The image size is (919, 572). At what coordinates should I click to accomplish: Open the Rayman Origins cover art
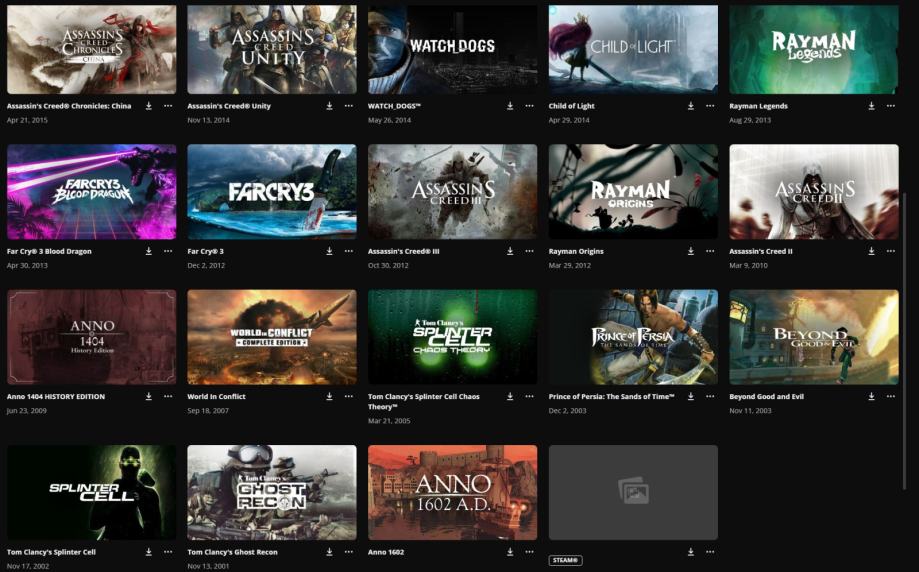pyautogui.click(x=633, y=192)
